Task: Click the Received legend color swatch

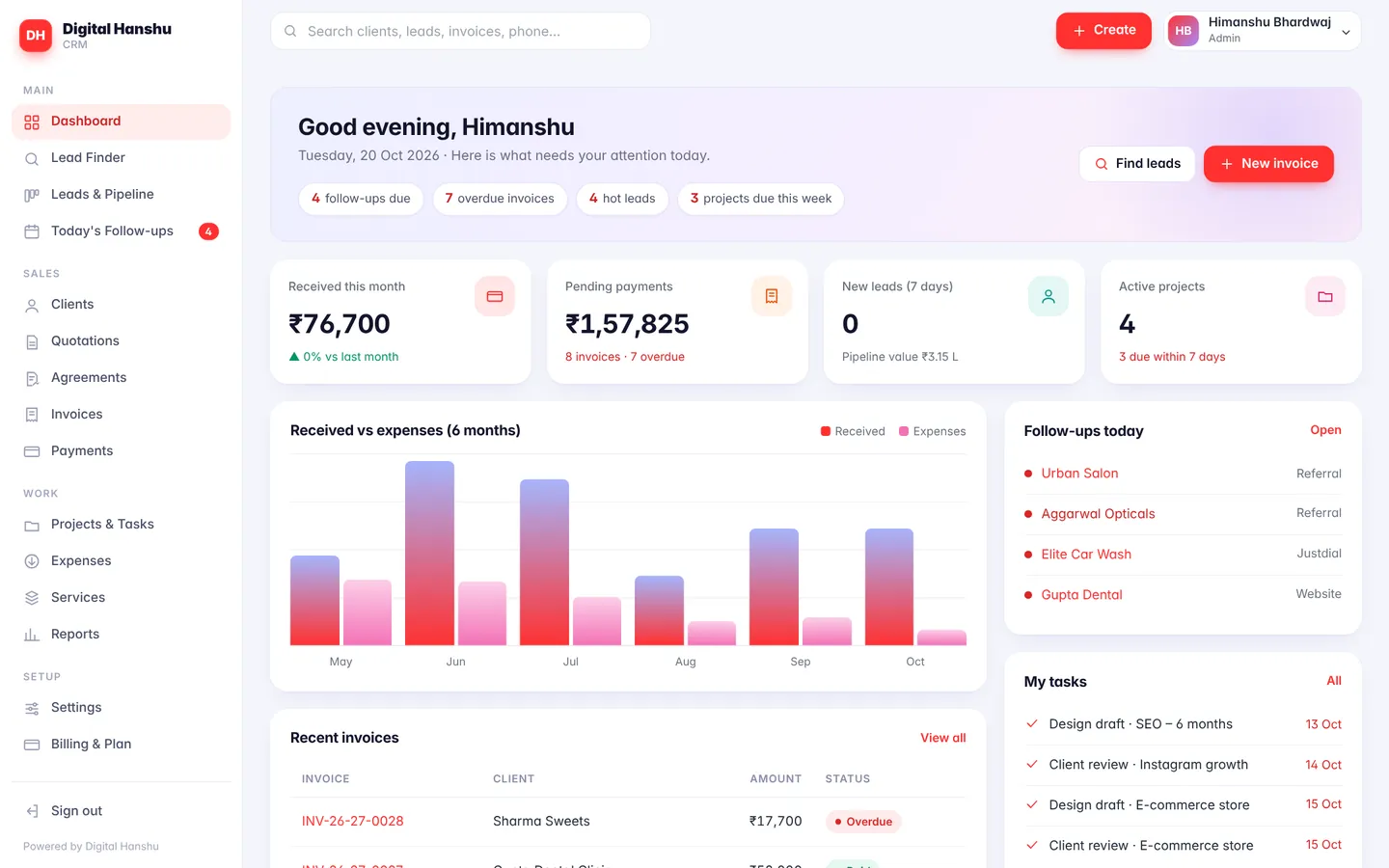Action: 826,431
